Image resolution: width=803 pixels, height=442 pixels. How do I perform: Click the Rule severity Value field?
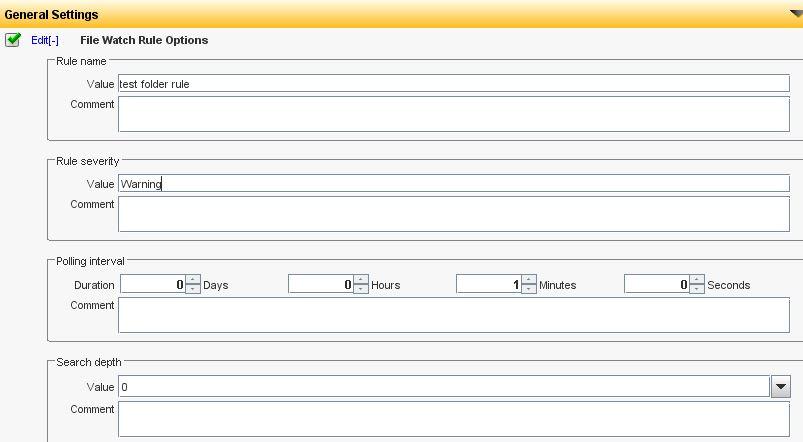coord(453,184)
